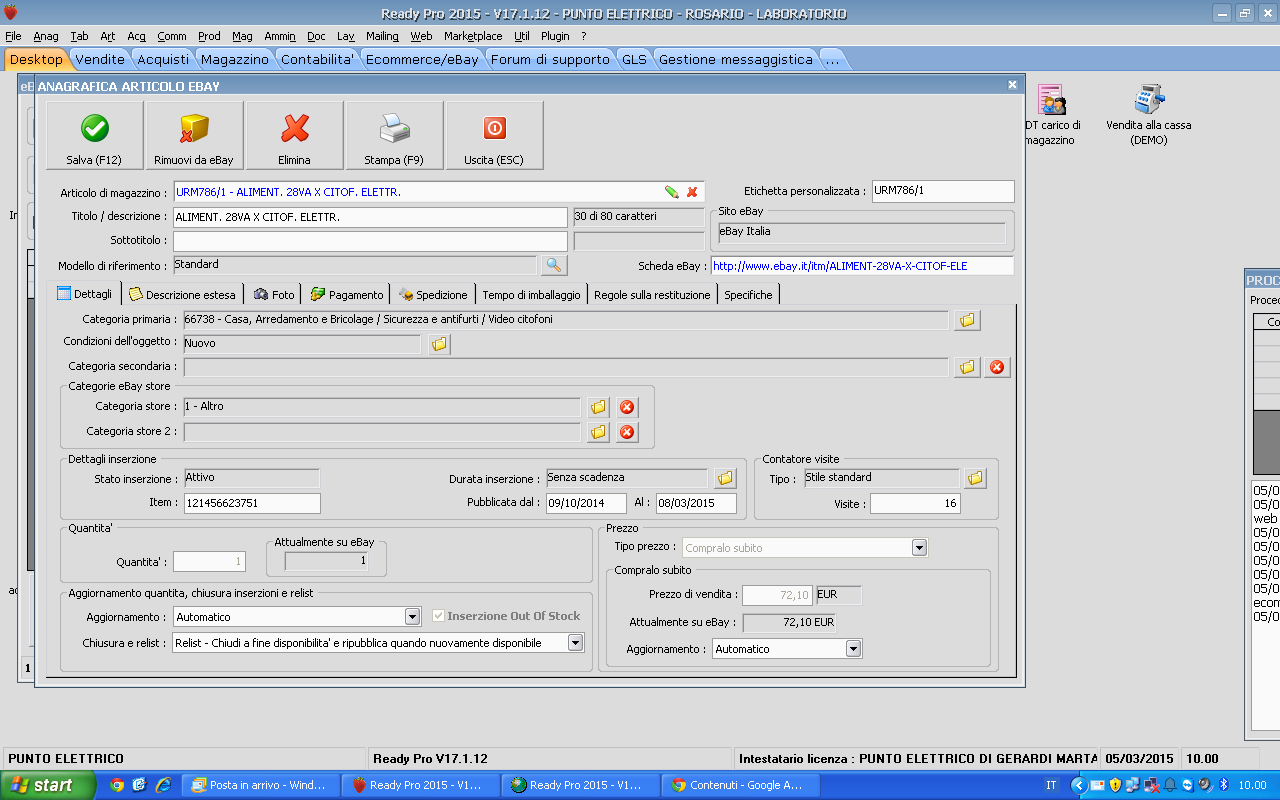Open the Mailing menu
This screenshot has width=1280, height=800.
pyautogui.click(x=382, y=36)
